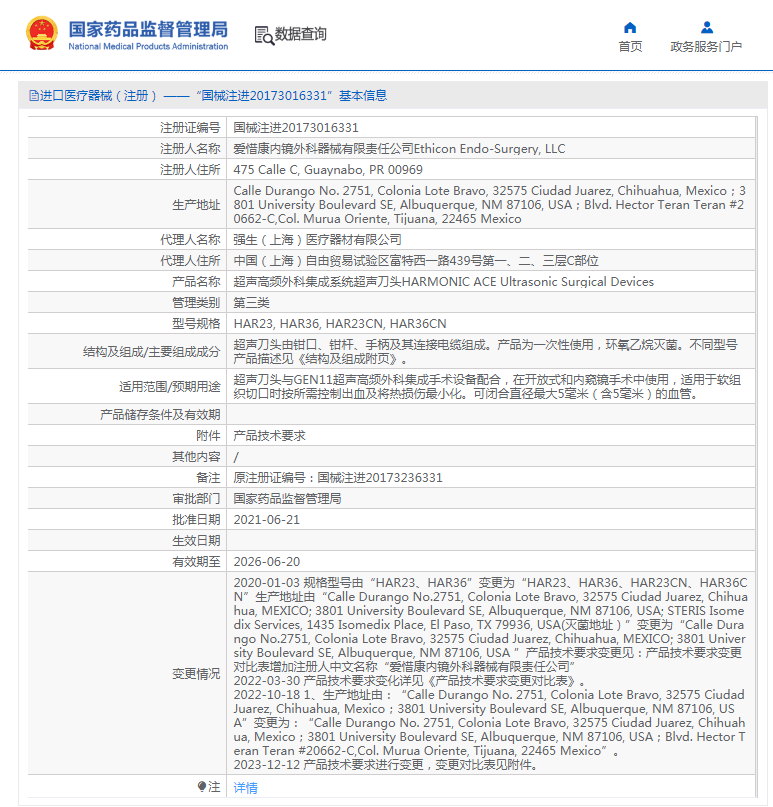Screen dimensions: 773x807
Task: Select expiry date 2026-06-20
Action: [x=267, y=562]
